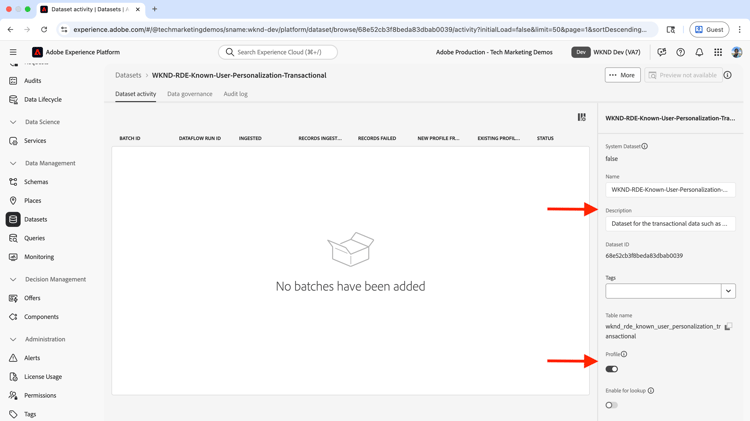750x421 pixels.
Task: Click the STATUS column header
Action: pos(545,138)
